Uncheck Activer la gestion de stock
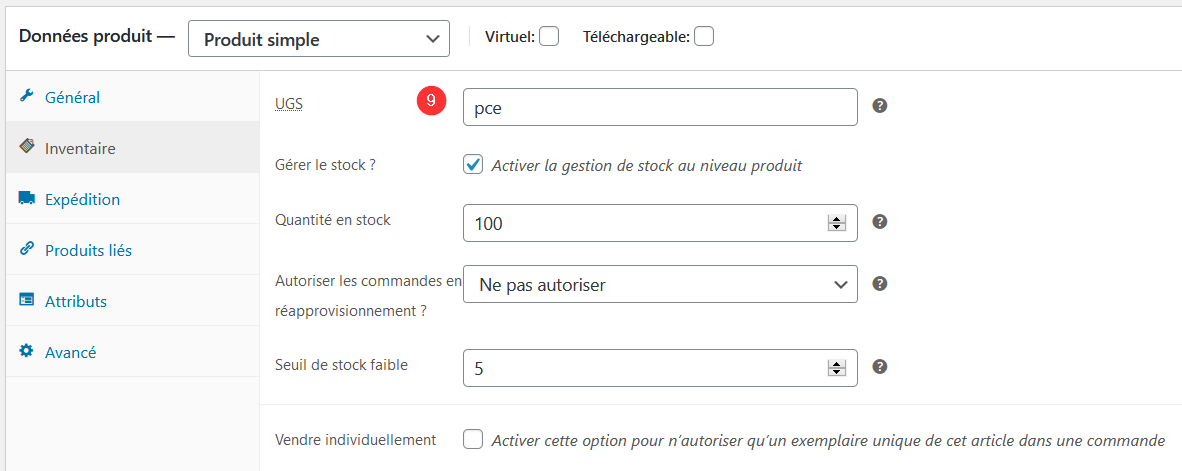The image size is (1182, 471). pos(473,165)
